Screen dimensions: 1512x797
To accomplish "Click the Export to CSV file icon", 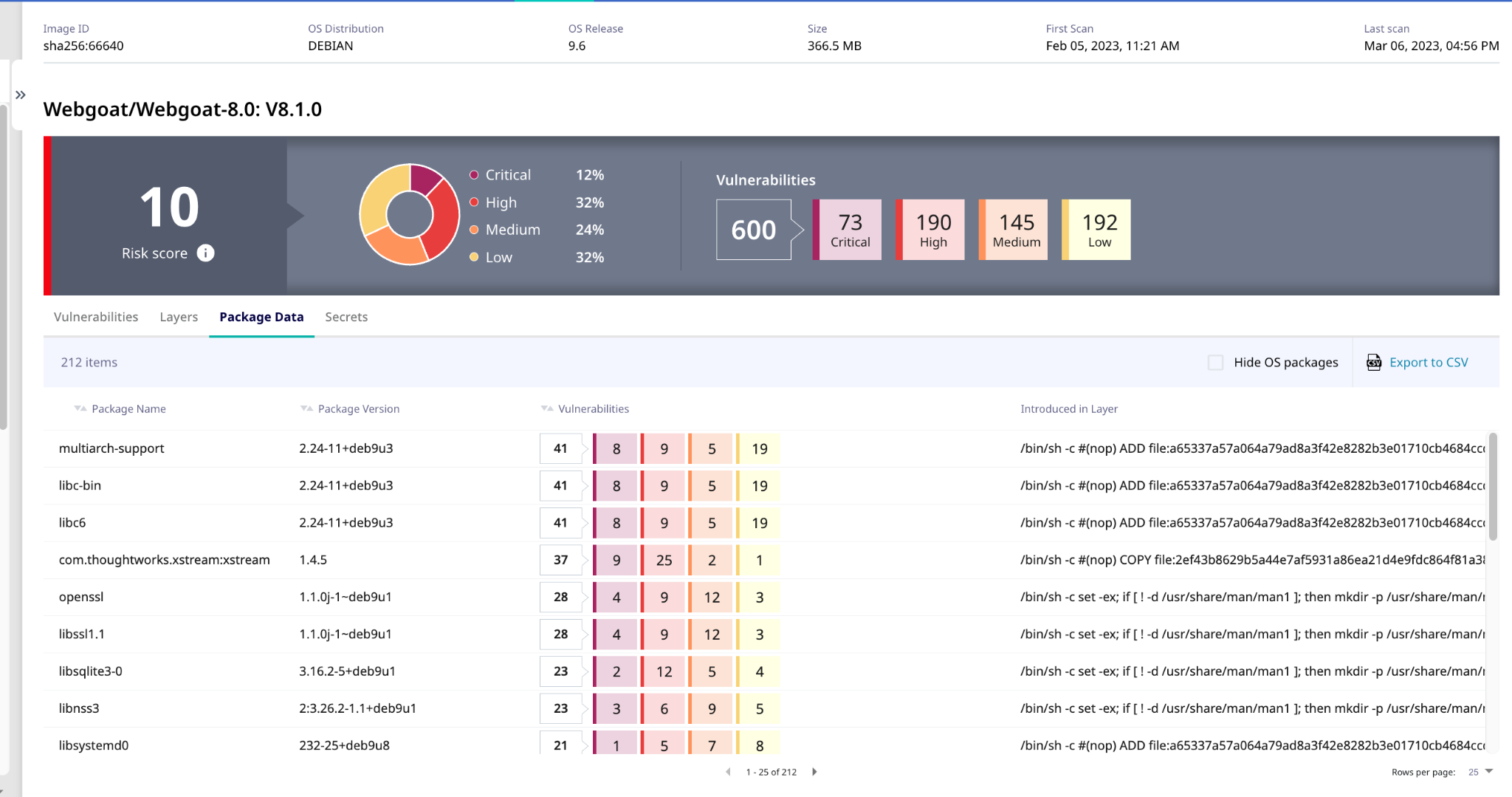I will click(x=1373, y=363).
